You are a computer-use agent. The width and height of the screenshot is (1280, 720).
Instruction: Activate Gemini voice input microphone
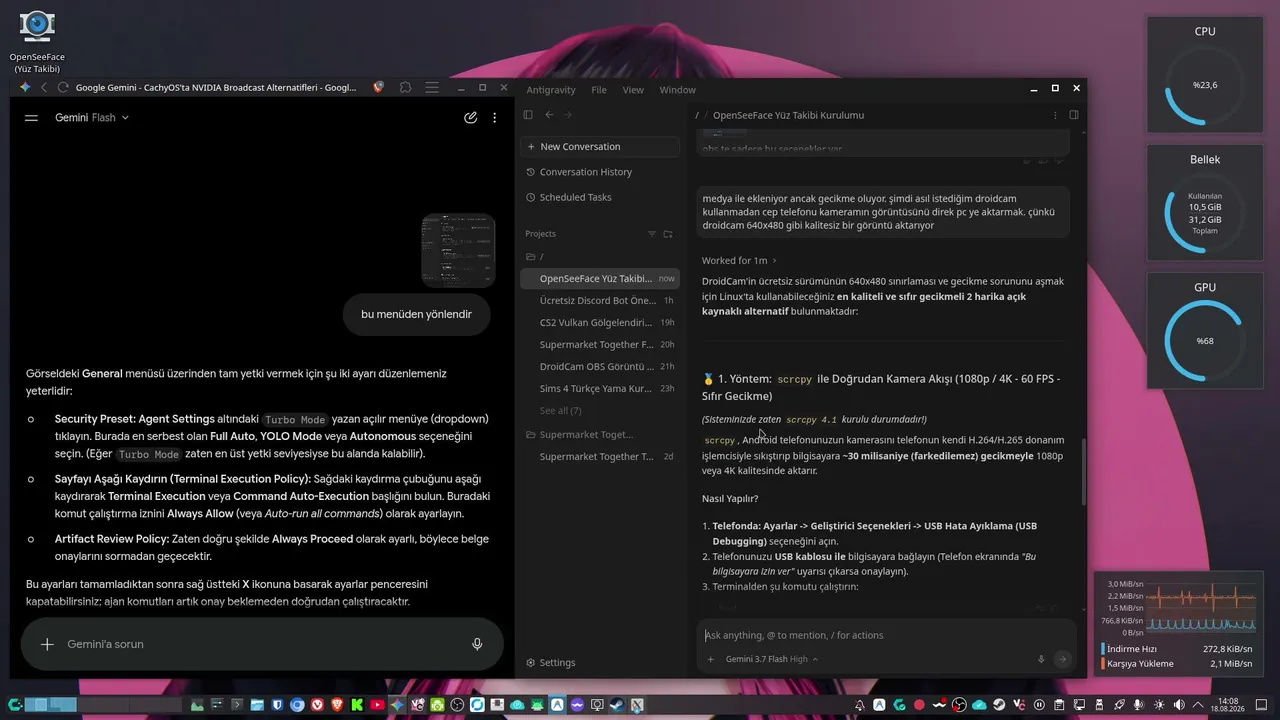click(x=477, y=644)
